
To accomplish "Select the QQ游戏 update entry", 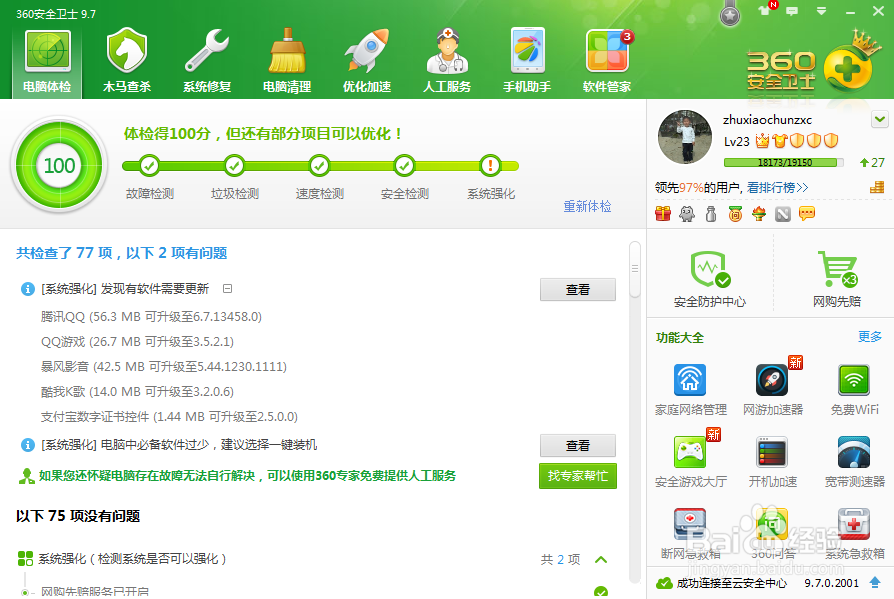I will [x=137, y=341].
